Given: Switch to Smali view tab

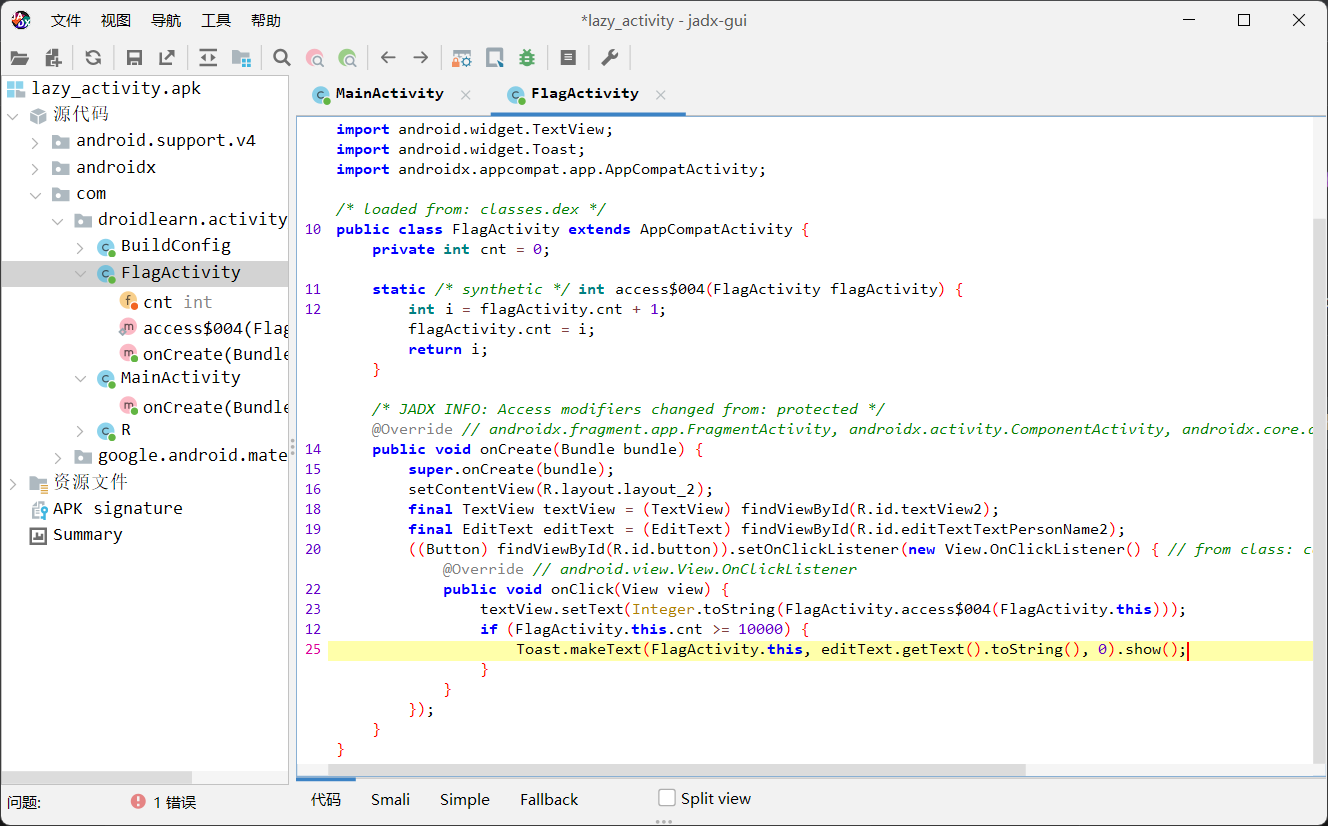Looking at the screenshot, I should (x=390, y=799).
